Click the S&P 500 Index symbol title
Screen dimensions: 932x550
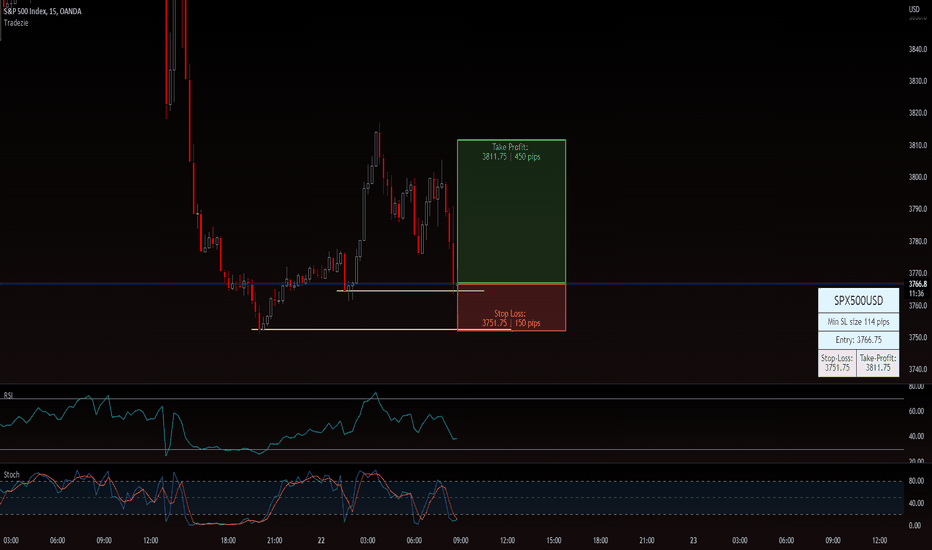coord(42,11)
